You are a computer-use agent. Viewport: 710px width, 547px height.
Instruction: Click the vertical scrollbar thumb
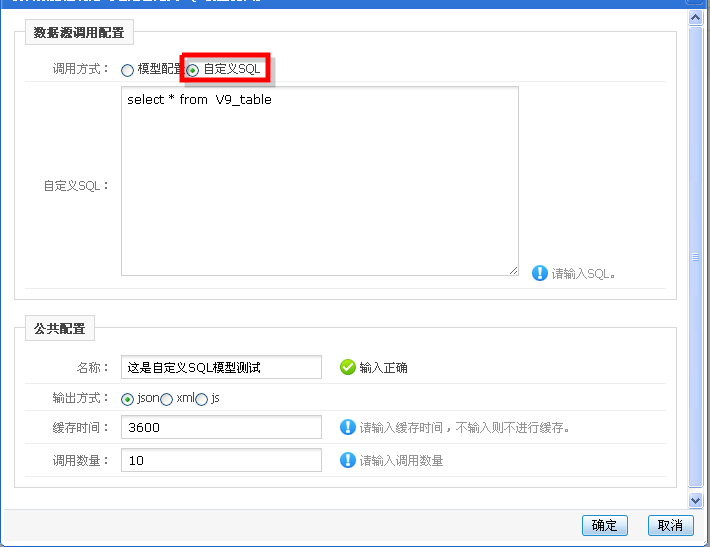point(696,257)
